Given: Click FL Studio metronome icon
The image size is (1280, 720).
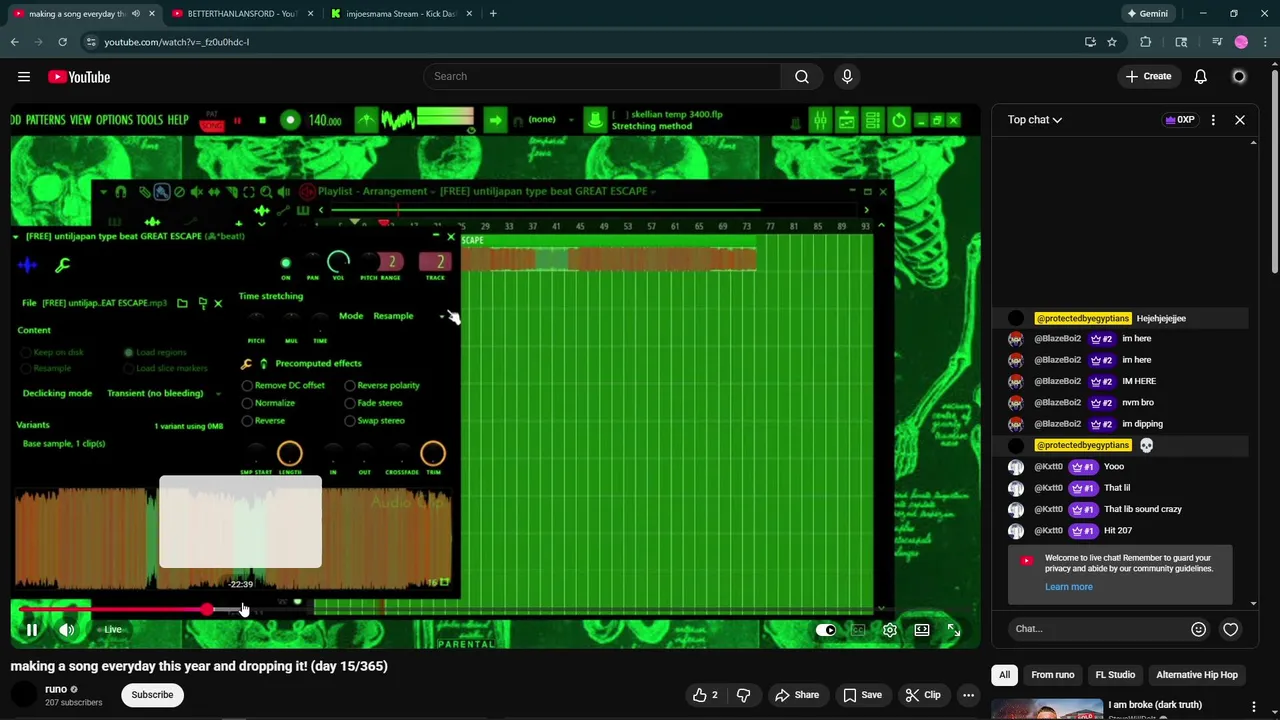Looking at the screenshot, I should point(366,121).
